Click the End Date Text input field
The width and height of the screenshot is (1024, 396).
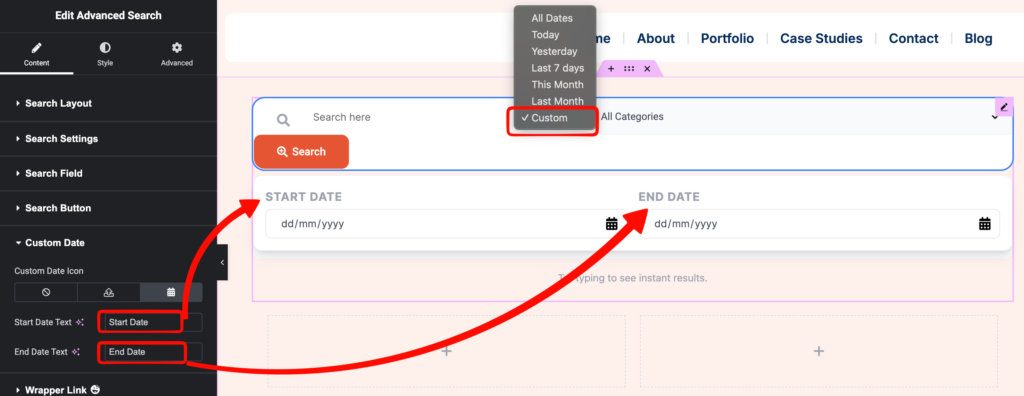pos(150,352)
